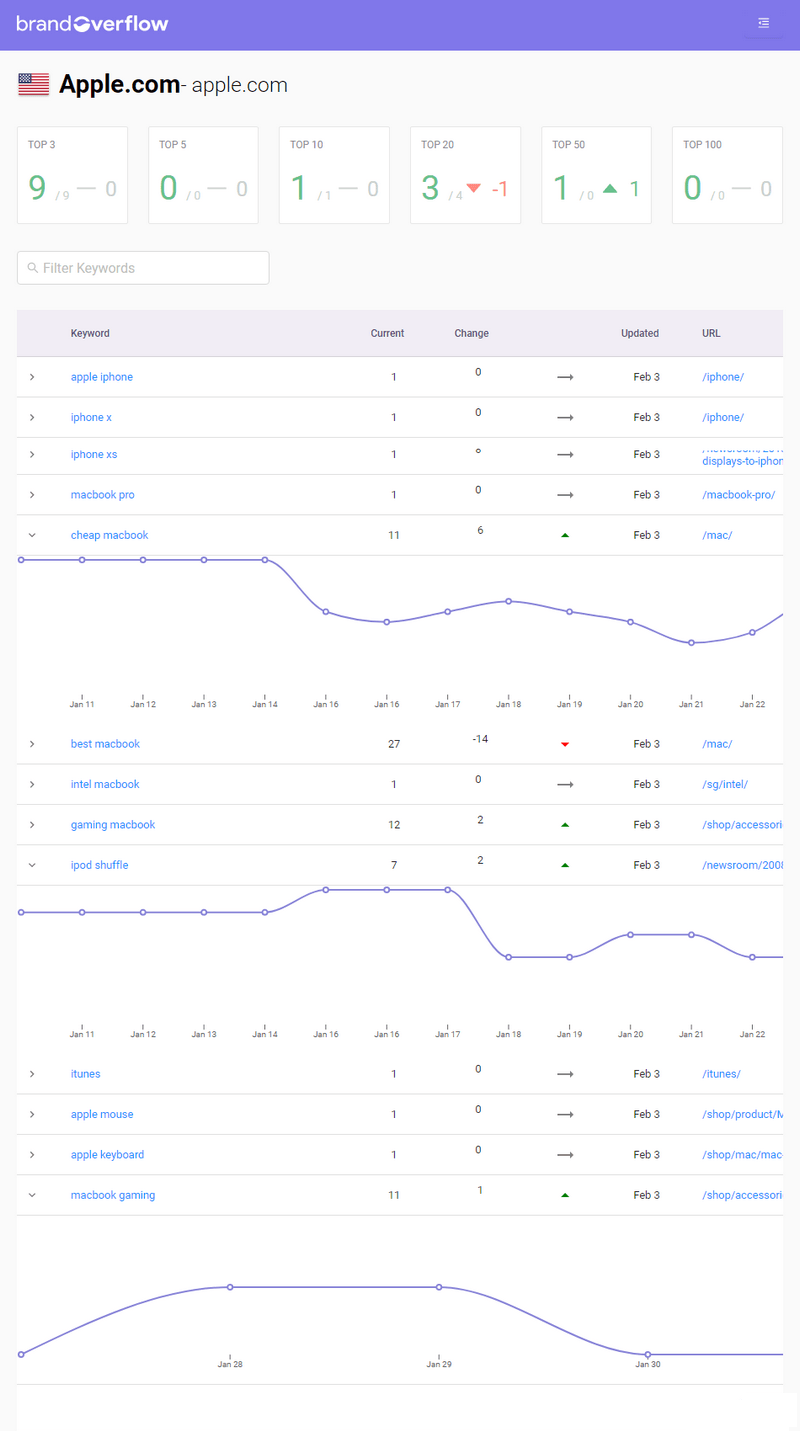This screenshot has width=800, height=1431.
Task: Click the brandoverflow logo
Action: pos(92,23)
